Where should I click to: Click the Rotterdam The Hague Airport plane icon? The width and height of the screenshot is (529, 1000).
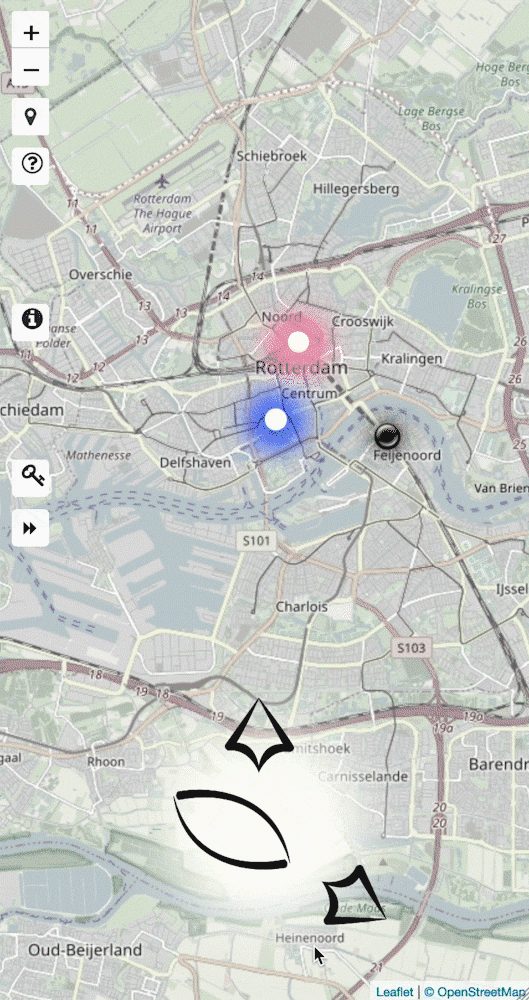(x=163, y=181)
